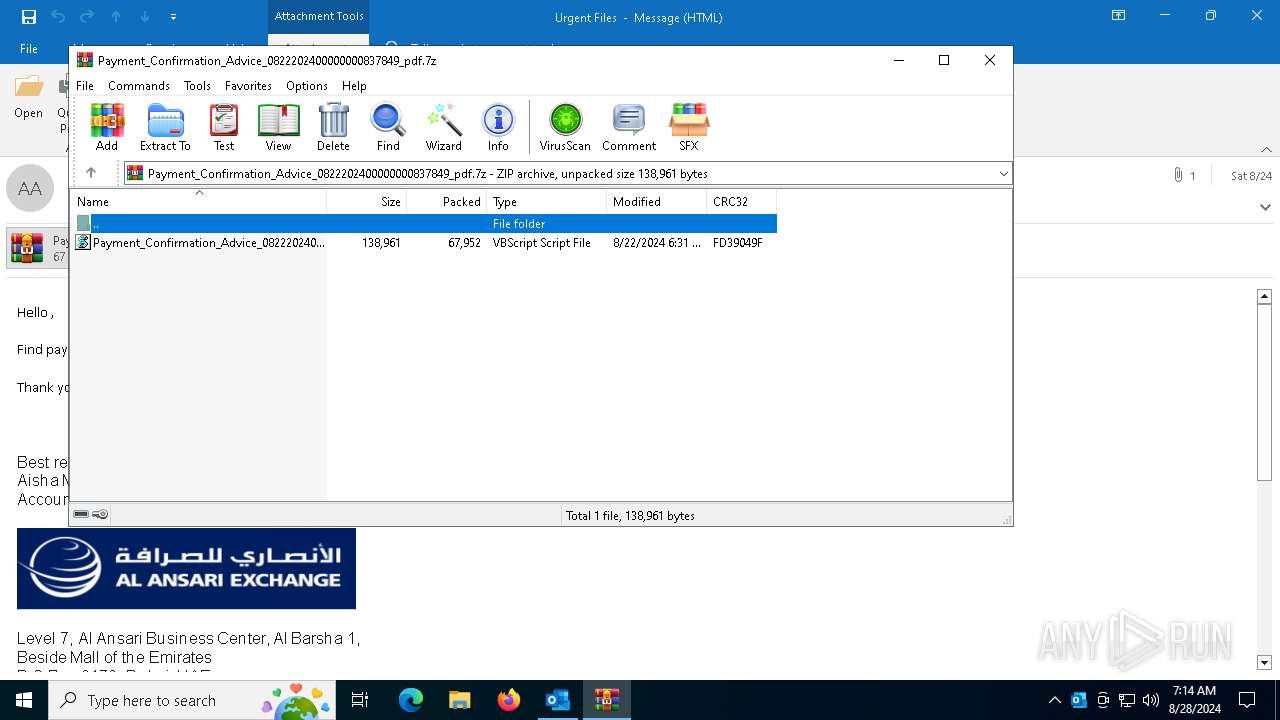Click 'Total 1 file, 138,961 bytes' status text

pyautogui.click(x=630, y=515)
